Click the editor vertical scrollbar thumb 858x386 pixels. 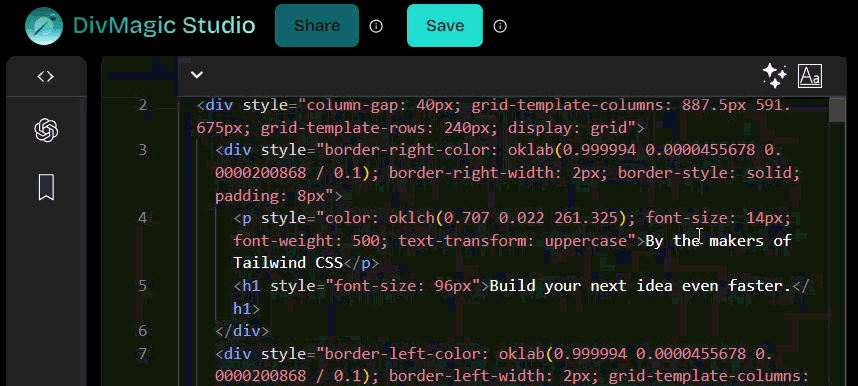coord(837,110)
